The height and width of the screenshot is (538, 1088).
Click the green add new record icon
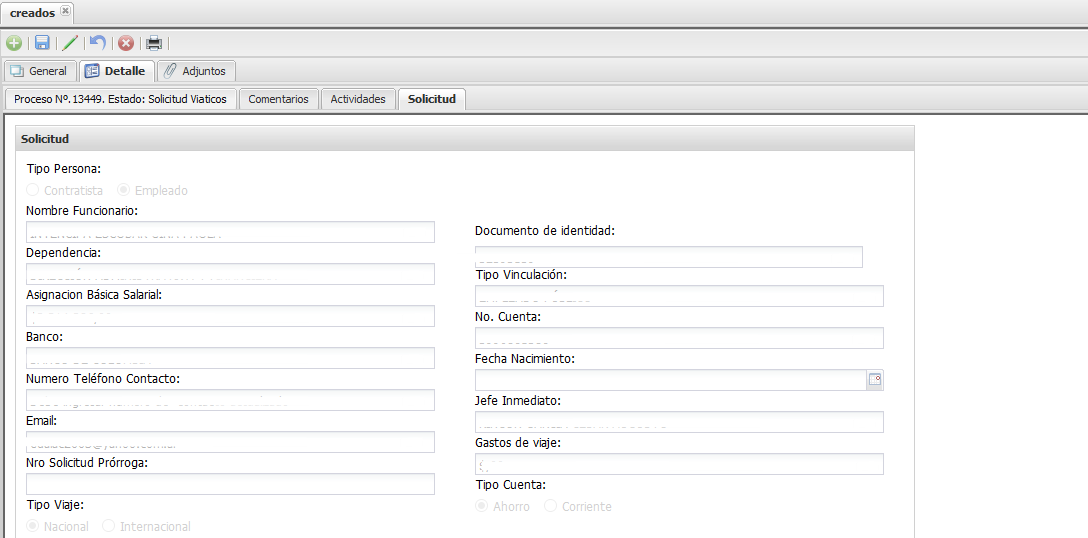tap(14, 43)
